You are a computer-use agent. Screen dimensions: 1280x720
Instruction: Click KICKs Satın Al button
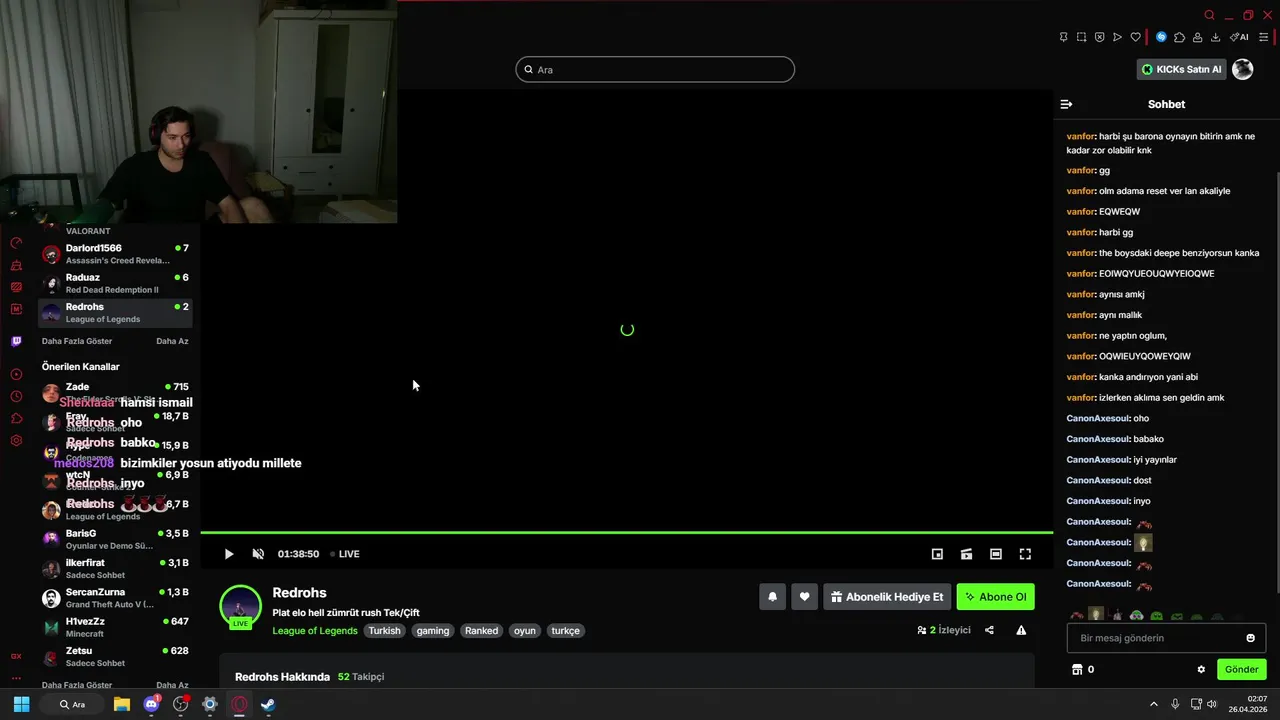(x=1182, y=69)
